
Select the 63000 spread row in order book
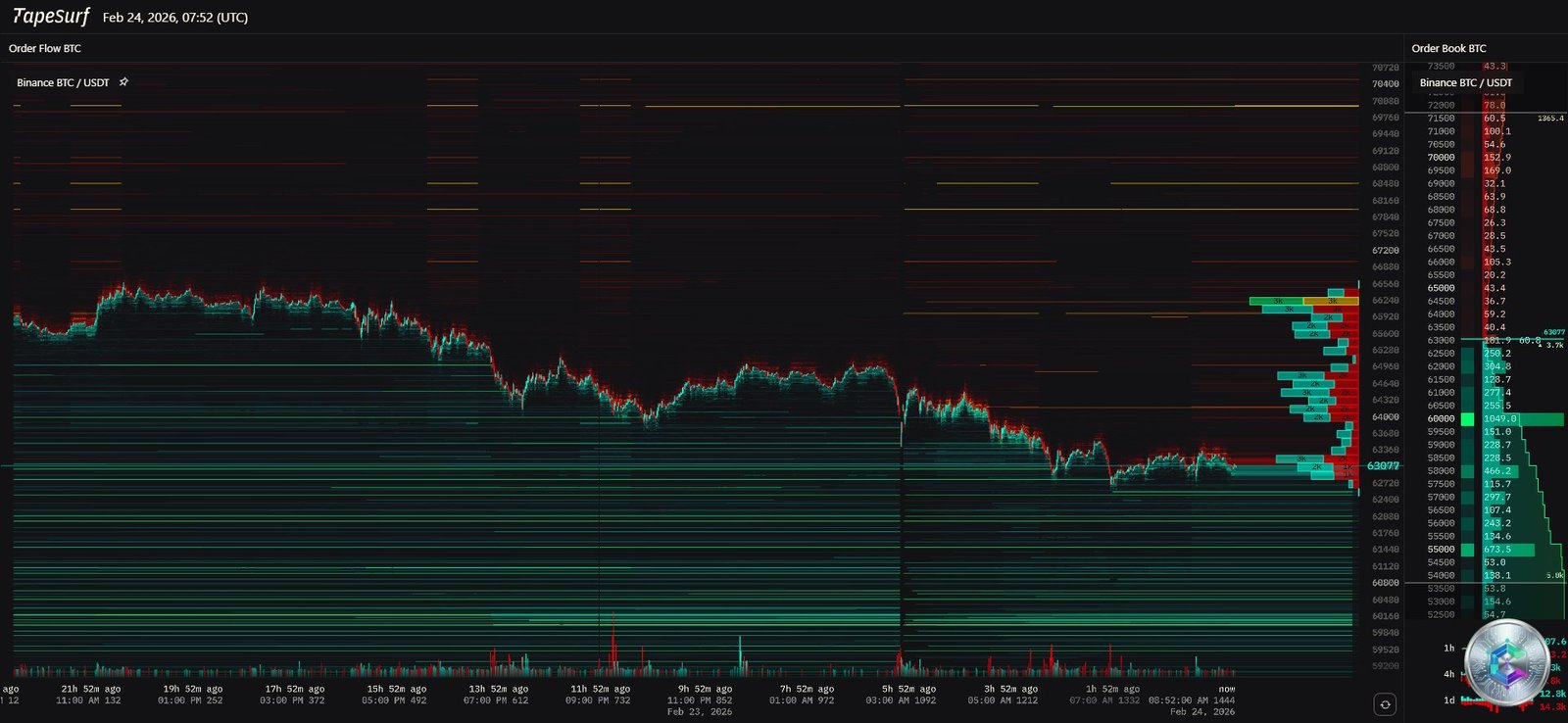[x=1486, y=340]
